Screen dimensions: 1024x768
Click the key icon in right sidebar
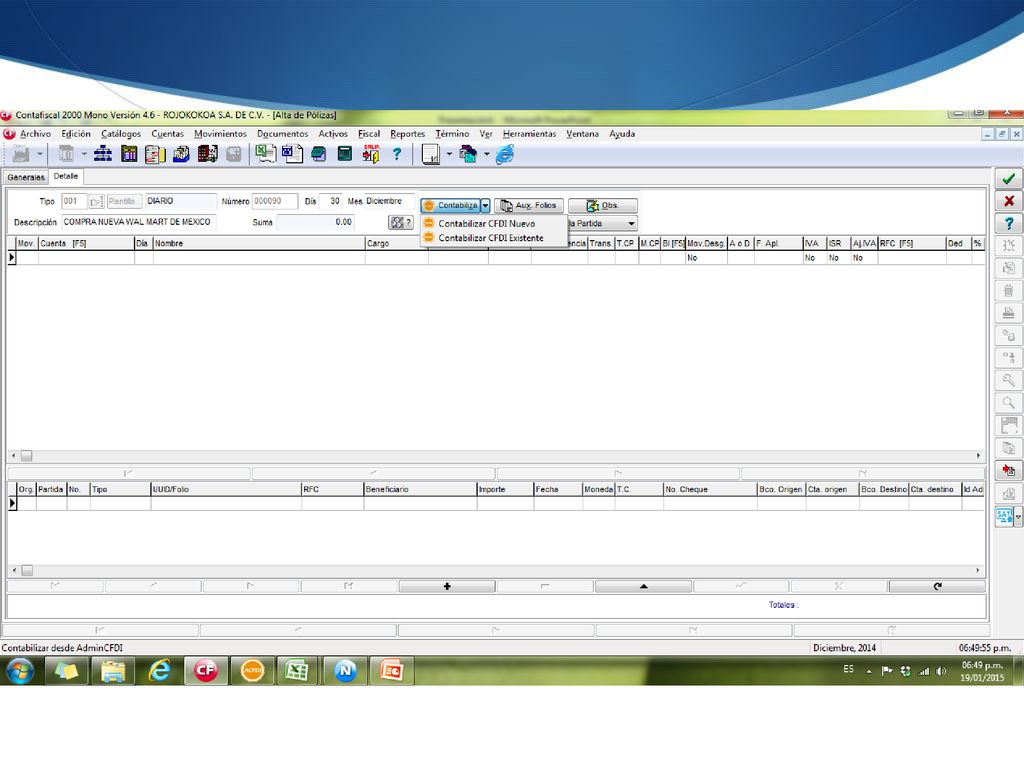(1008, 380)
